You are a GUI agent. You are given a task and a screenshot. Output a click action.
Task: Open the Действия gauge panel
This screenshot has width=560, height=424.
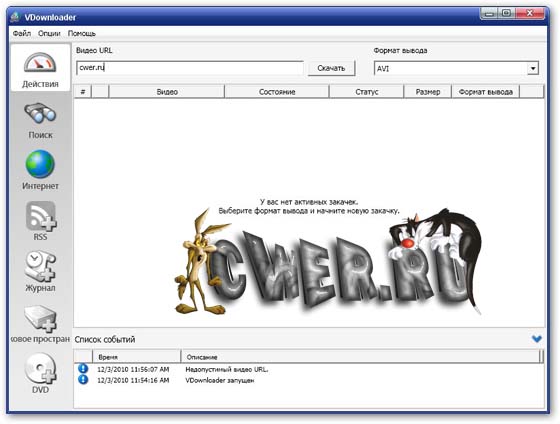[x=40, y=69]
